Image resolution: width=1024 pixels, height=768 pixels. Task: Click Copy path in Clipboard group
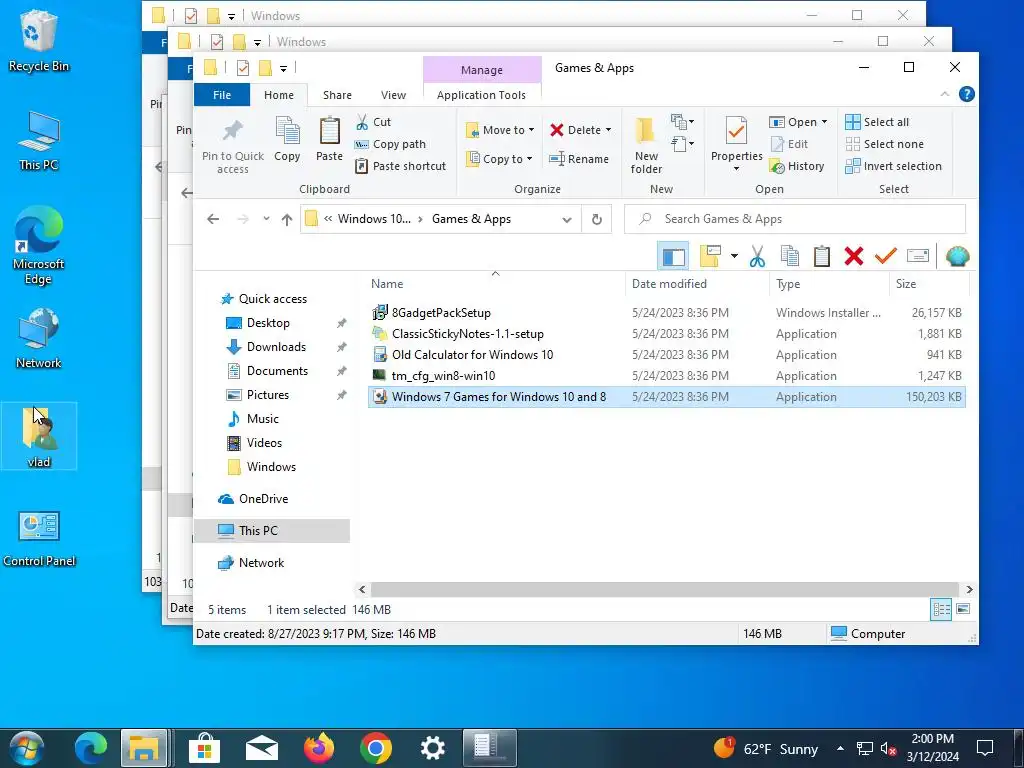click(x=391, y=144)
